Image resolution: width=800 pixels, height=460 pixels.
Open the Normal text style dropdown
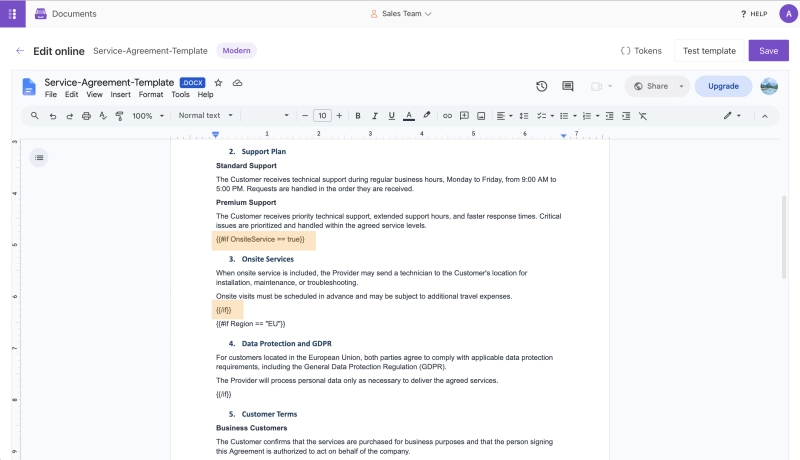(205, 115)
